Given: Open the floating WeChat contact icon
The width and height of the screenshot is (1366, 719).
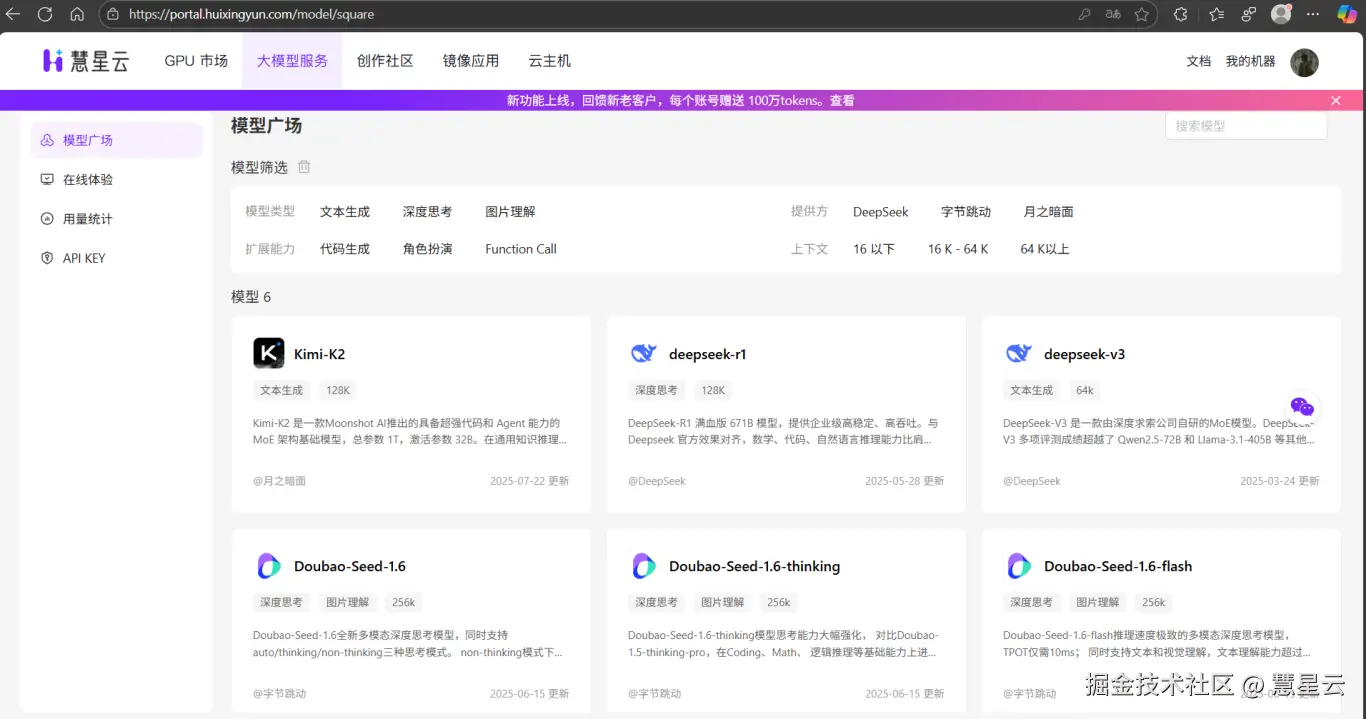Looking at the screenshot, I should [1302, 406].
